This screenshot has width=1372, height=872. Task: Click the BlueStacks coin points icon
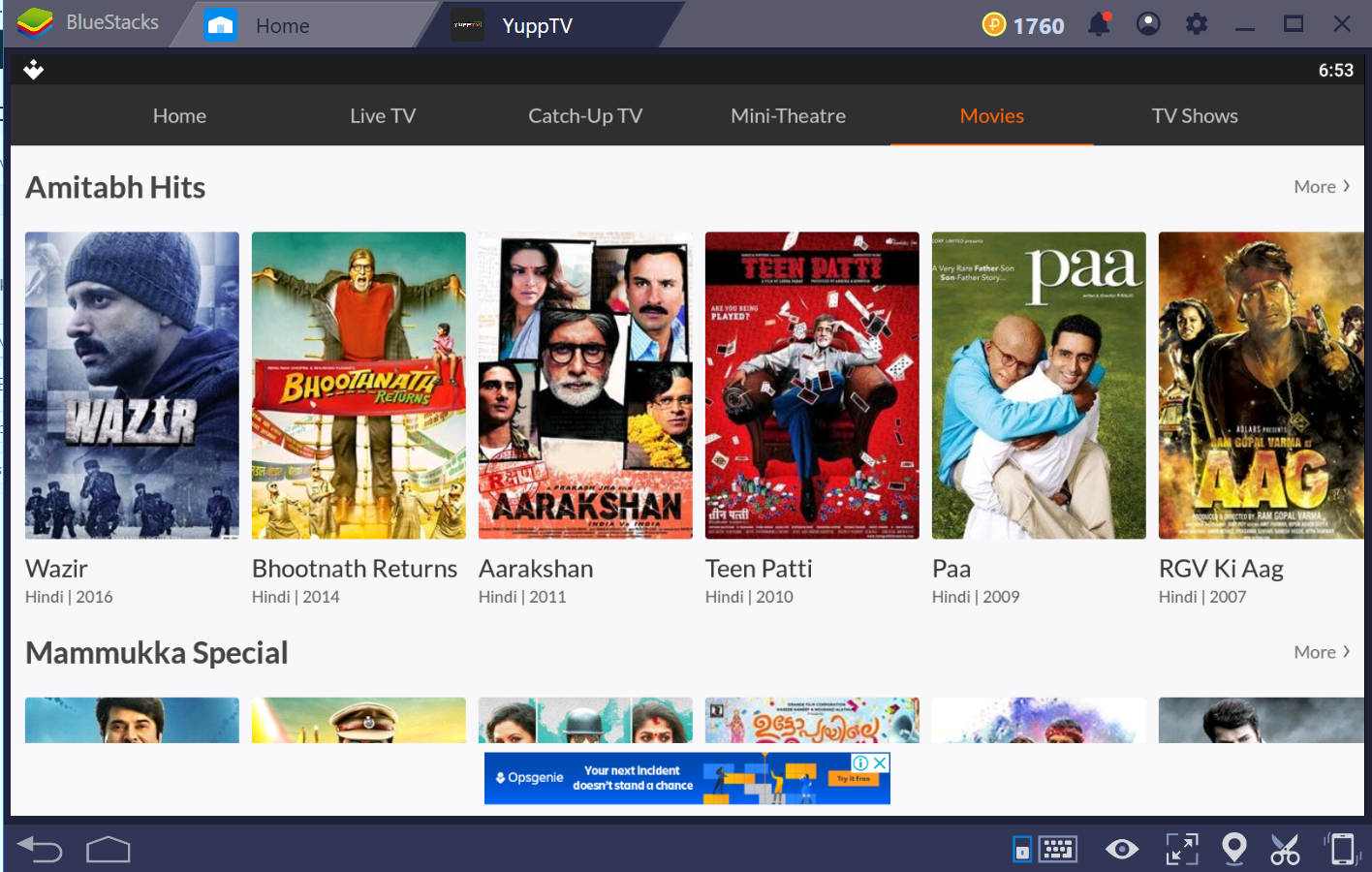coord(994,24)
